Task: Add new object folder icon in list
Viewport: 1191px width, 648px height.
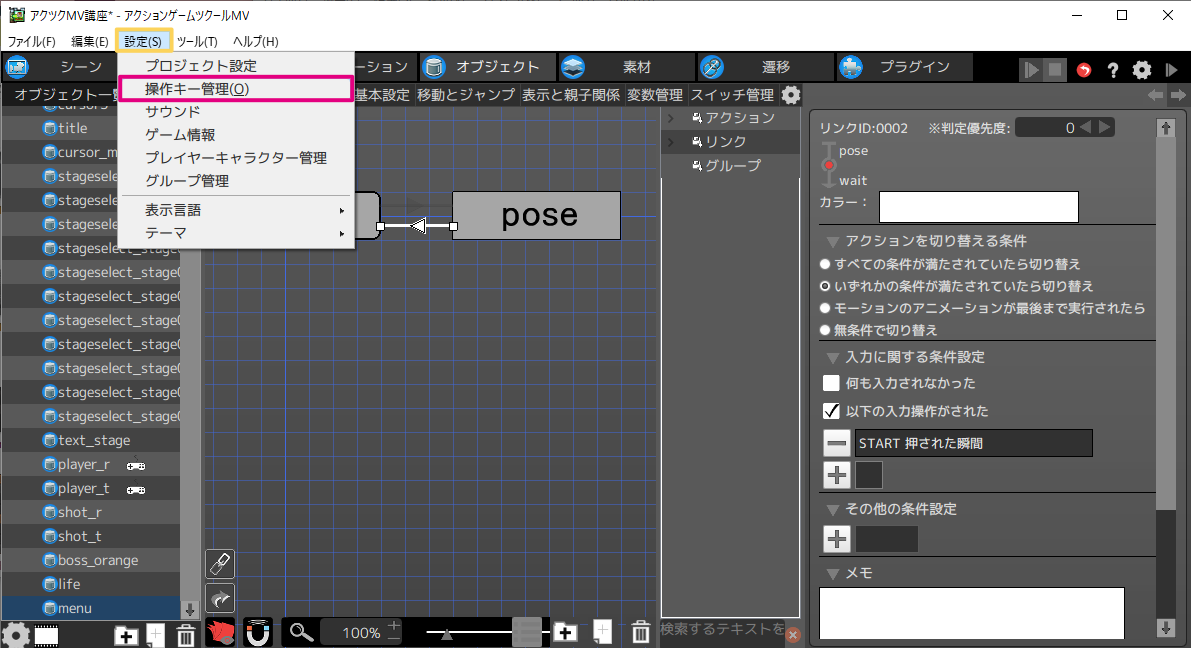Action: tap(126, 635)
